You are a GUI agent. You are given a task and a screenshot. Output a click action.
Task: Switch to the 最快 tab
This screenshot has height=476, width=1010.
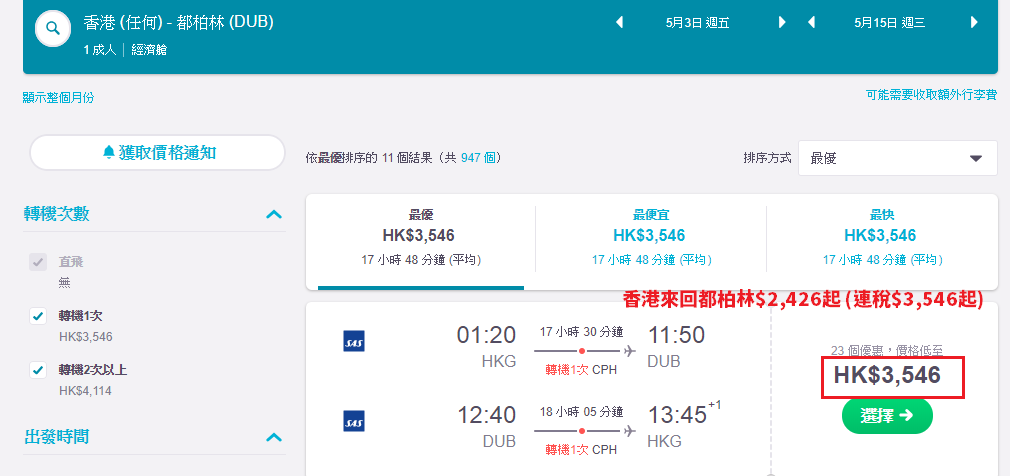[x=880, y=237]
